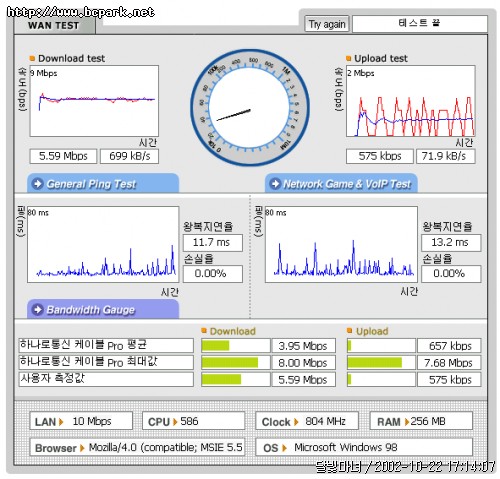Click the orange Download test bullet icon
The image size is (500, 479).
32,58
